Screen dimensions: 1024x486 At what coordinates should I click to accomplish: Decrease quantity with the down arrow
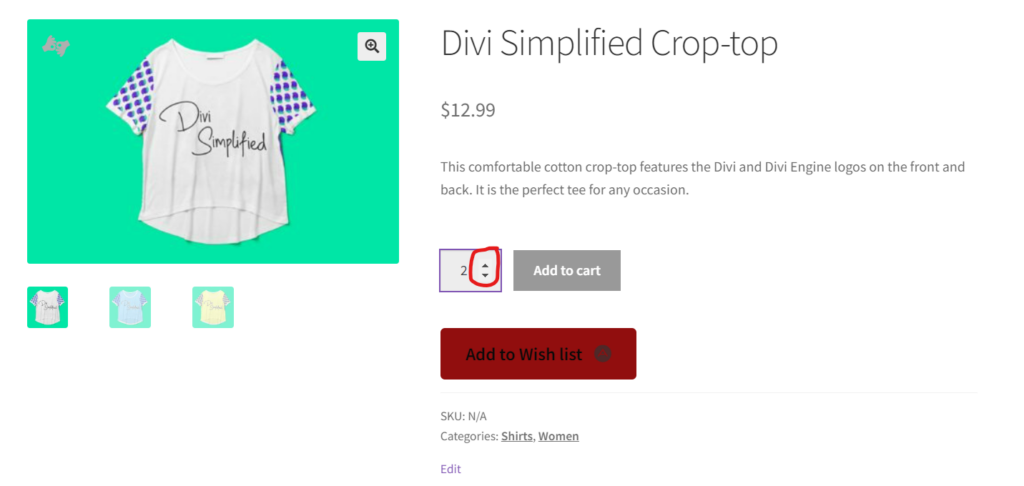pos(485,276)
